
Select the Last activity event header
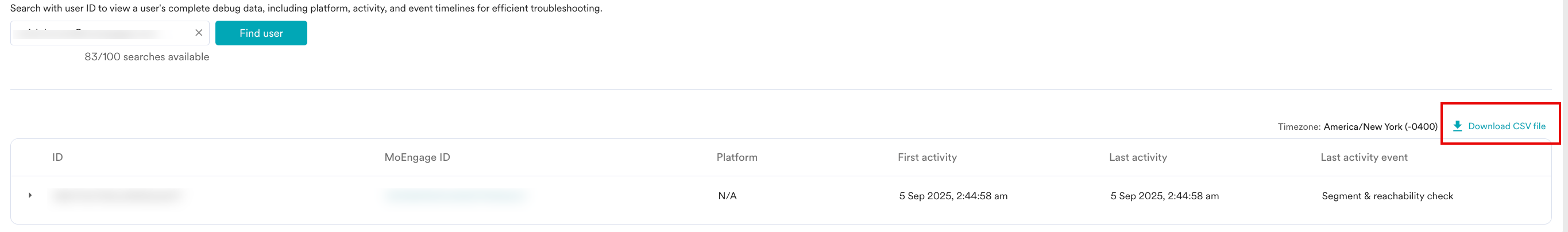pos(1364,157)
